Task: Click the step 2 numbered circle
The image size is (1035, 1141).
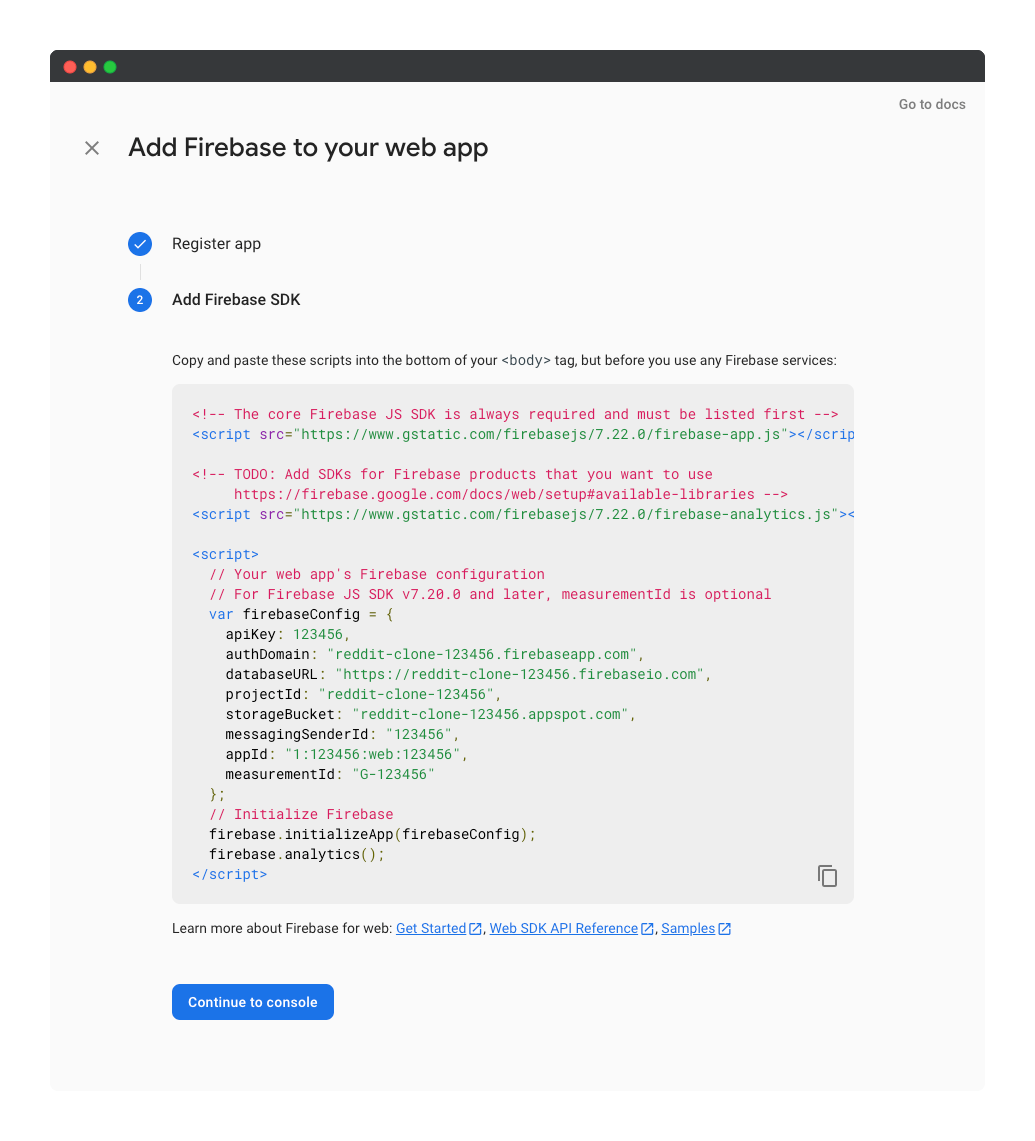Action: click(140, 300)
